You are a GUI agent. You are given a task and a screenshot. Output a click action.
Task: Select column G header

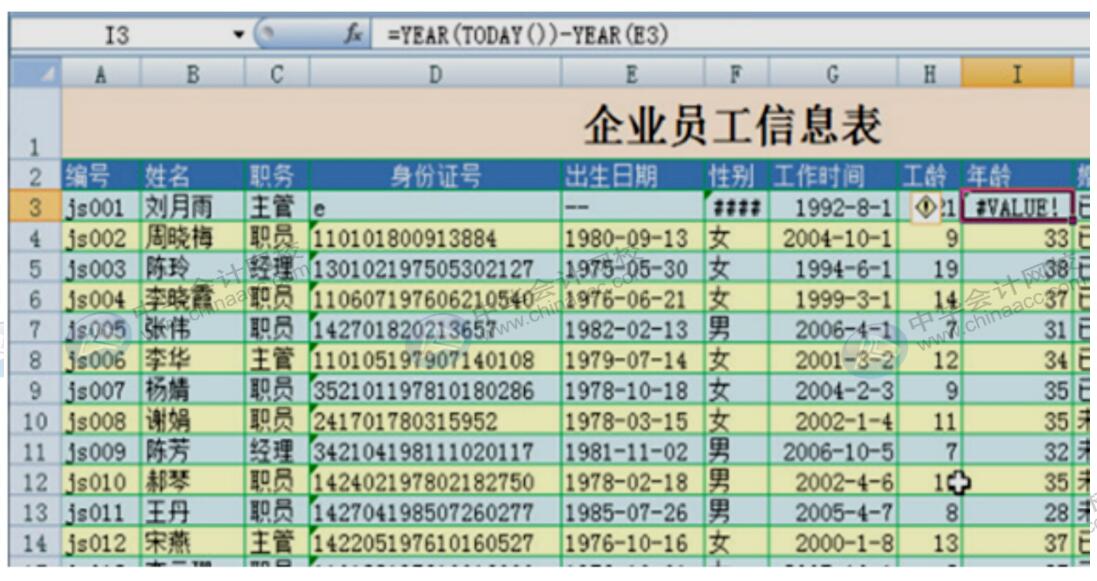tap(833, 73)
